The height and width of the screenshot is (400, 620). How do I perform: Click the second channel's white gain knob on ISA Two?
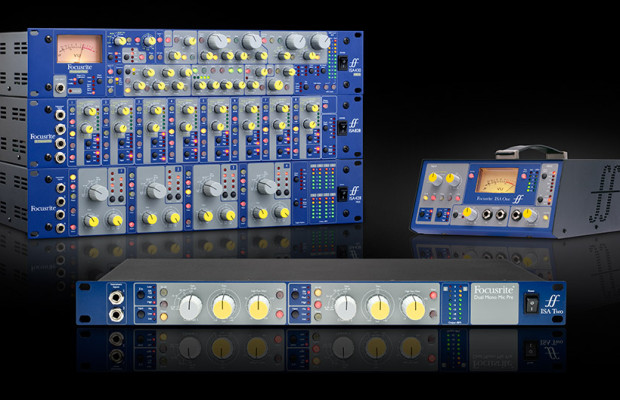pyautogui.click(x=346, y=307)
